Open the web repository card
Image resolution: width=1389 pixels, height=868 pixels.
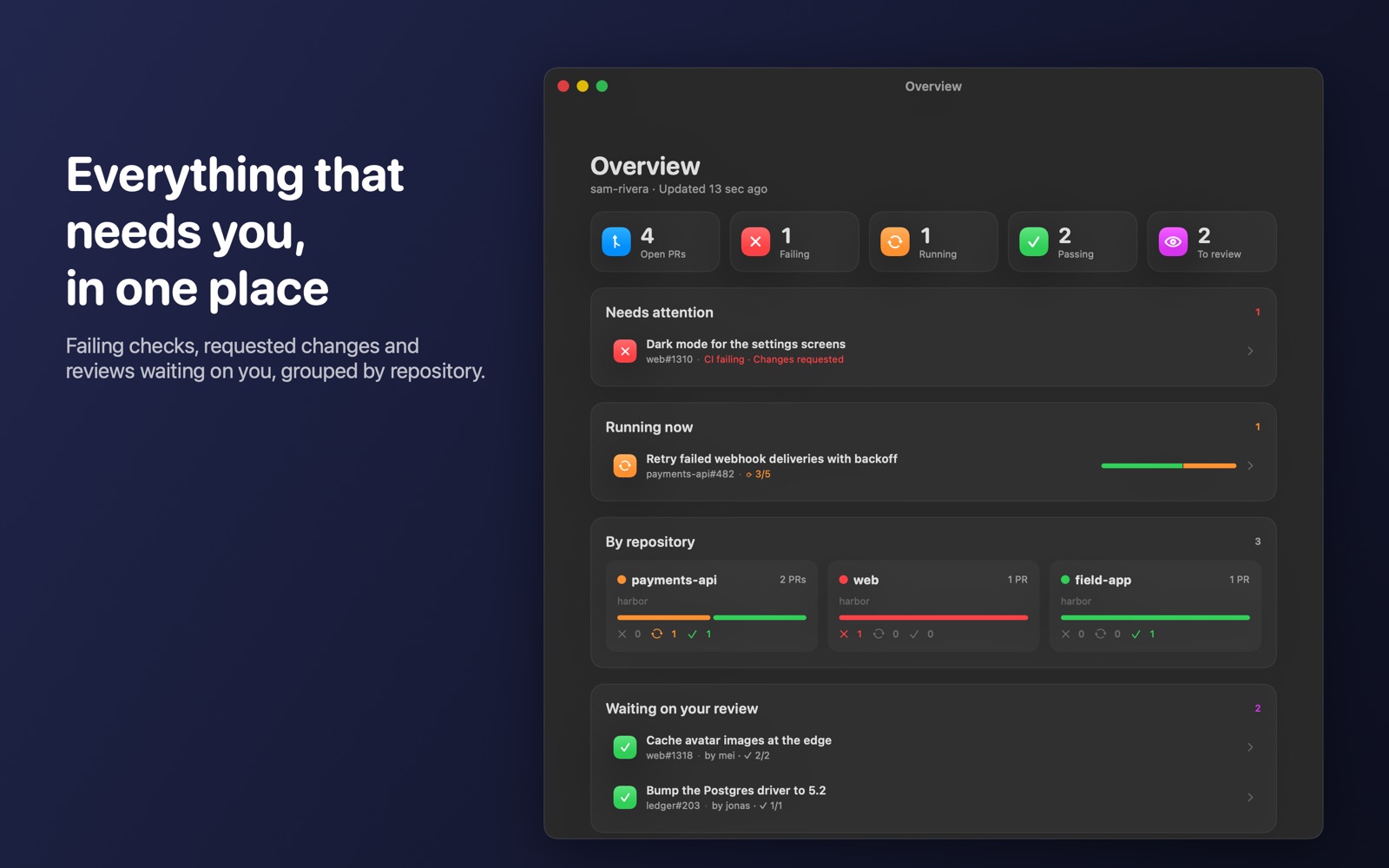(x=933, y=606)
